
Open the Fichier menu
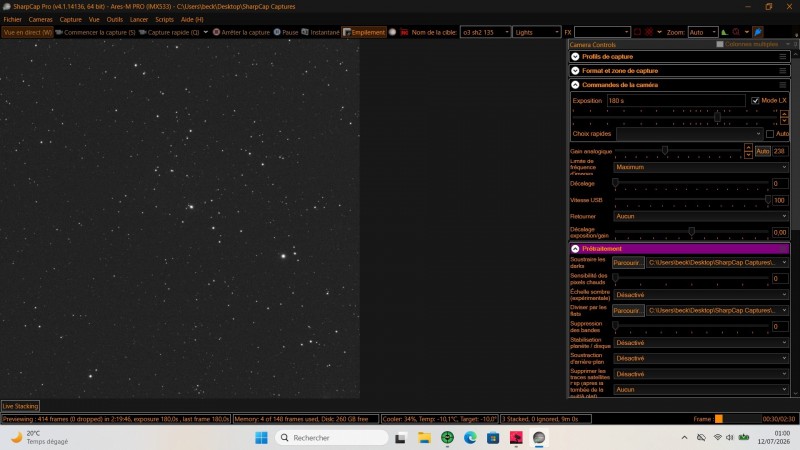point(13,19)
